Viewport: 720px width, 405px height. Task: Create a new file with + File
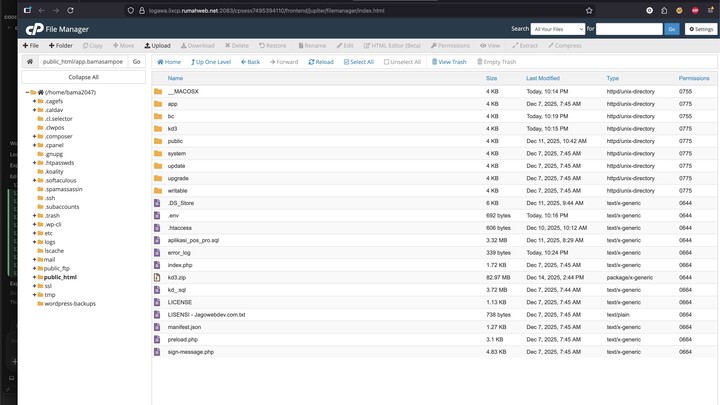[x=31, y=45]
